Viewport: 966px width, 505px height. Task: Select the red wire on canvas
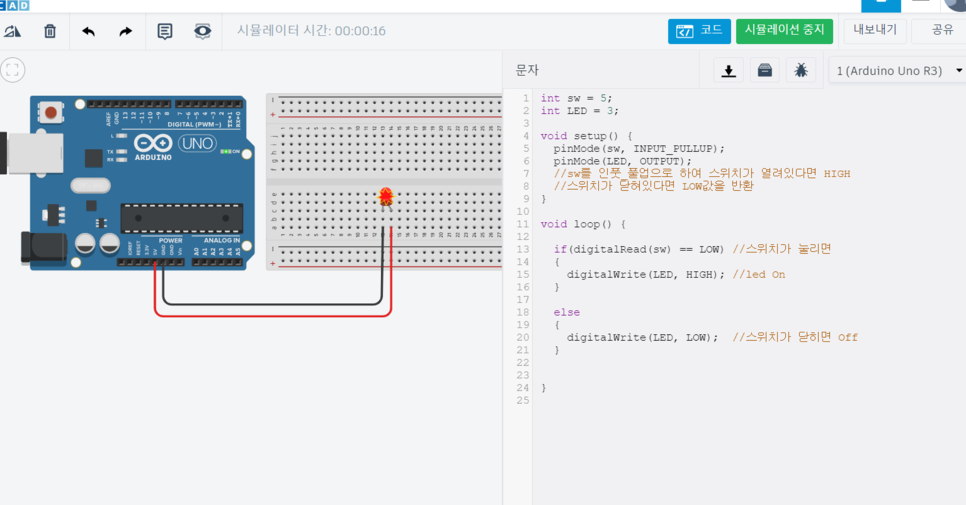click(273, 316)
